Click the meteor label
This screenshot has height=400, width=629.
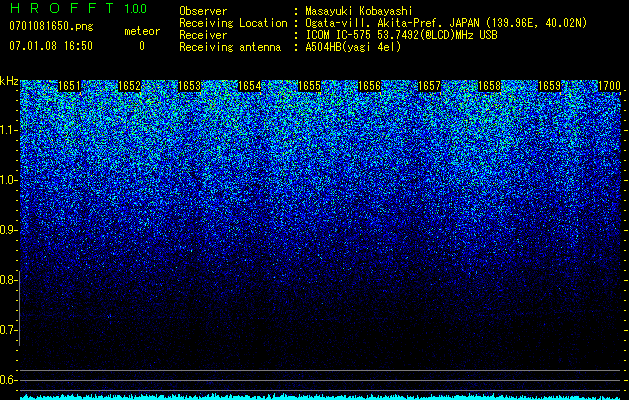pyautogui.click(x=142, y=31)
